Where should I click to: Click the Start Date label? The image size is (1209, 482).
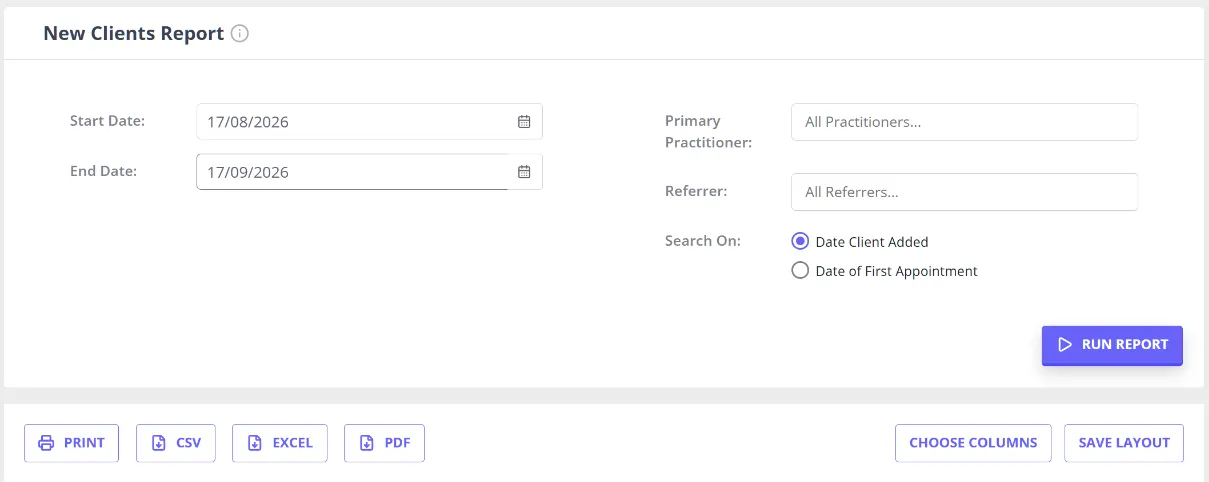tap(107, 121)
